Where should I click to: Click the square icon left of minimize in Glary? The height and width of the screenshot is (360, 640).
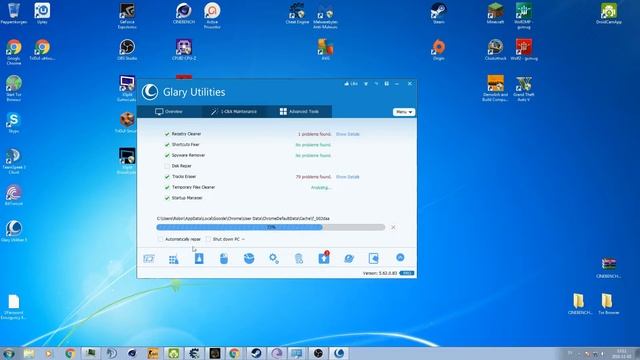(x=387, y=84)
